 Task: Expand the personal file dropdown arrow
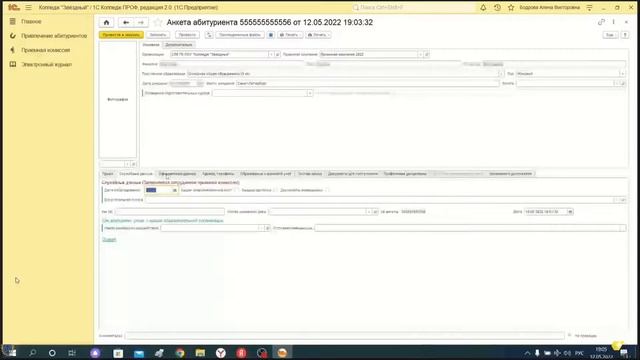click(369, 212)
